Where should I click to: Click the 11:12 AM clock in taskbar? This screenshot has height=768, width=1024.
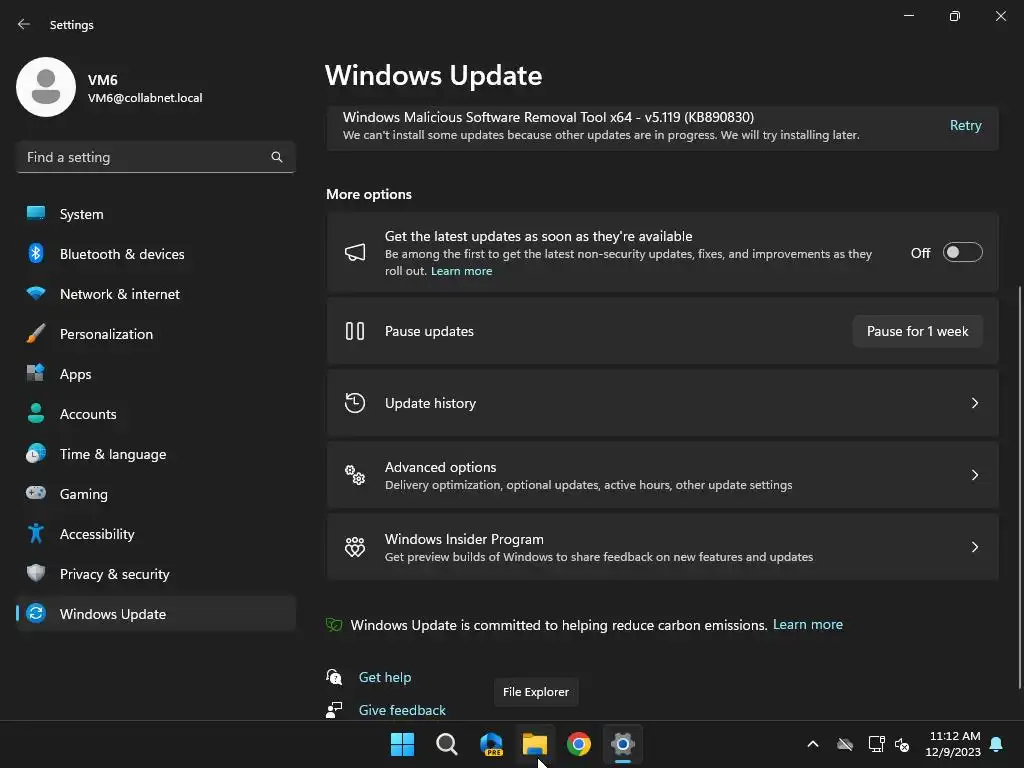(x=955, y=736)
